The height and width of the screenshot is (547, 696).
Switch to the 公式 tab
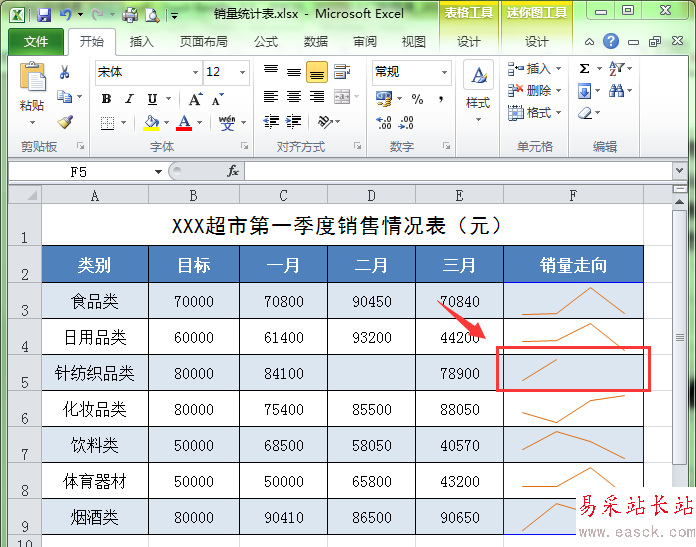(x=265, y=42)
